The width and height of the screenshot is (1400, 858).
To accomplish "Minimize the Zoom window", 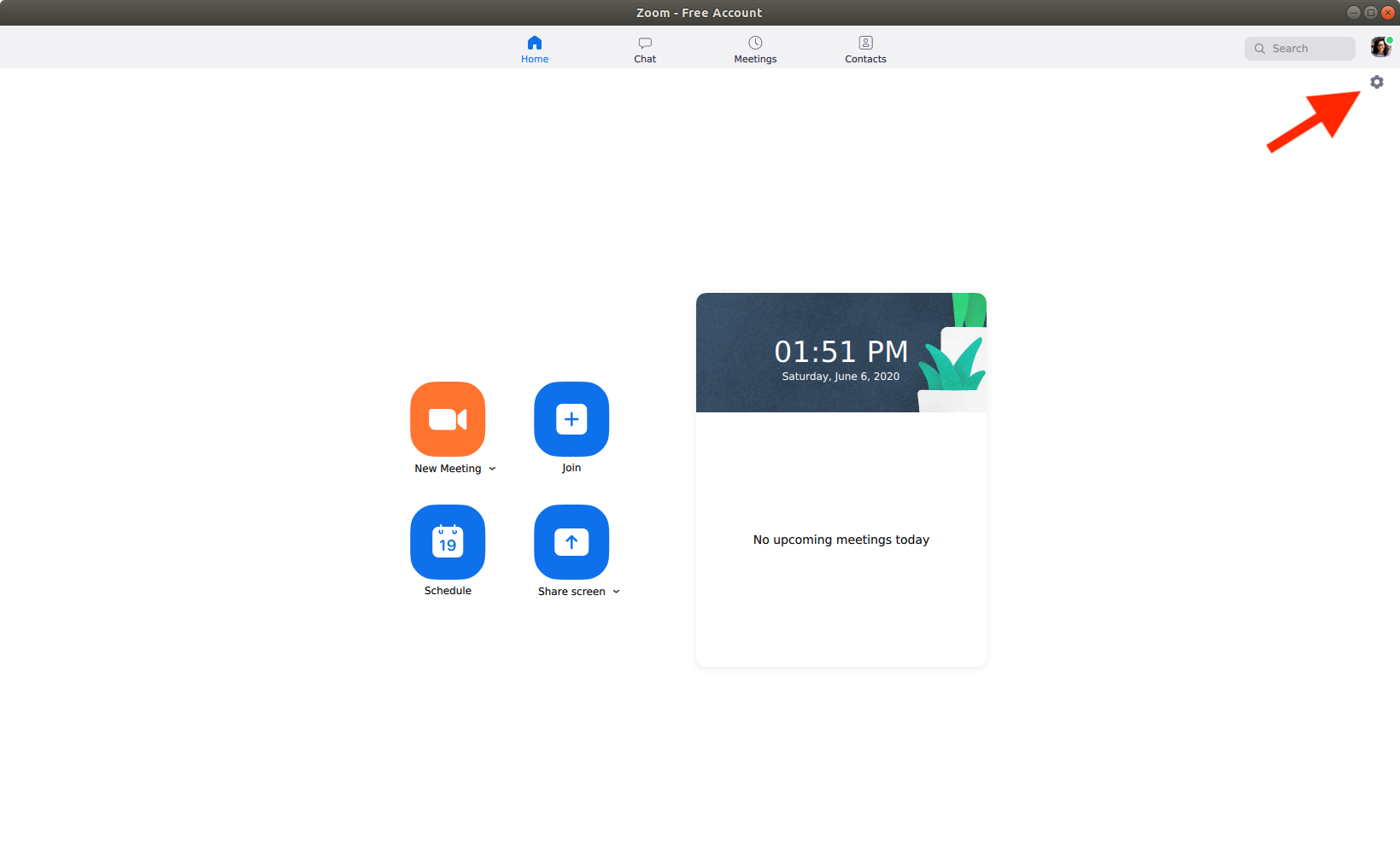I will pos(1353,12).
